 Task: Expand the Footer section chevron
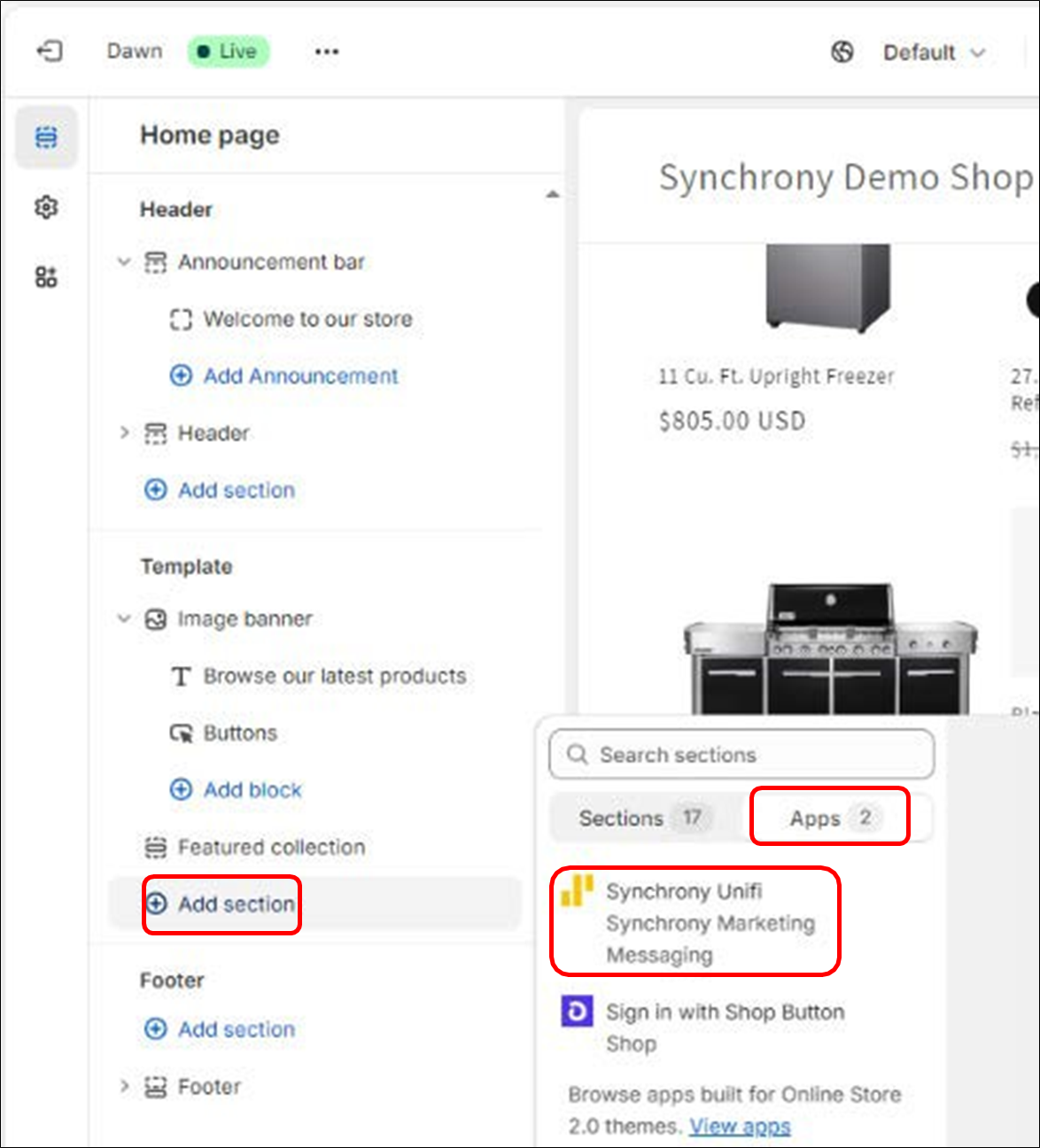(124, 1086)
